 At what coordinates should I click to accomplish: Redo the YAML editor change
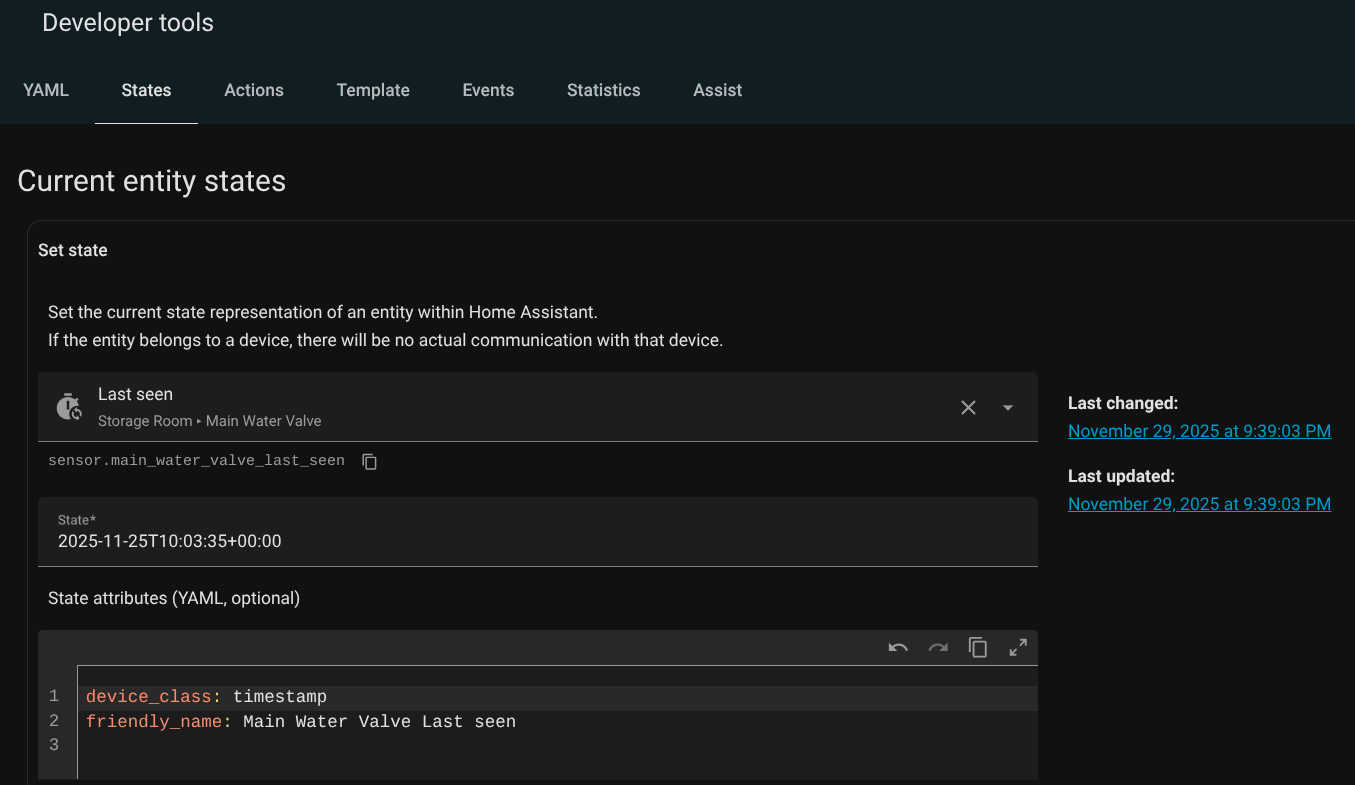pyautogui.click(x=938, y=648)
